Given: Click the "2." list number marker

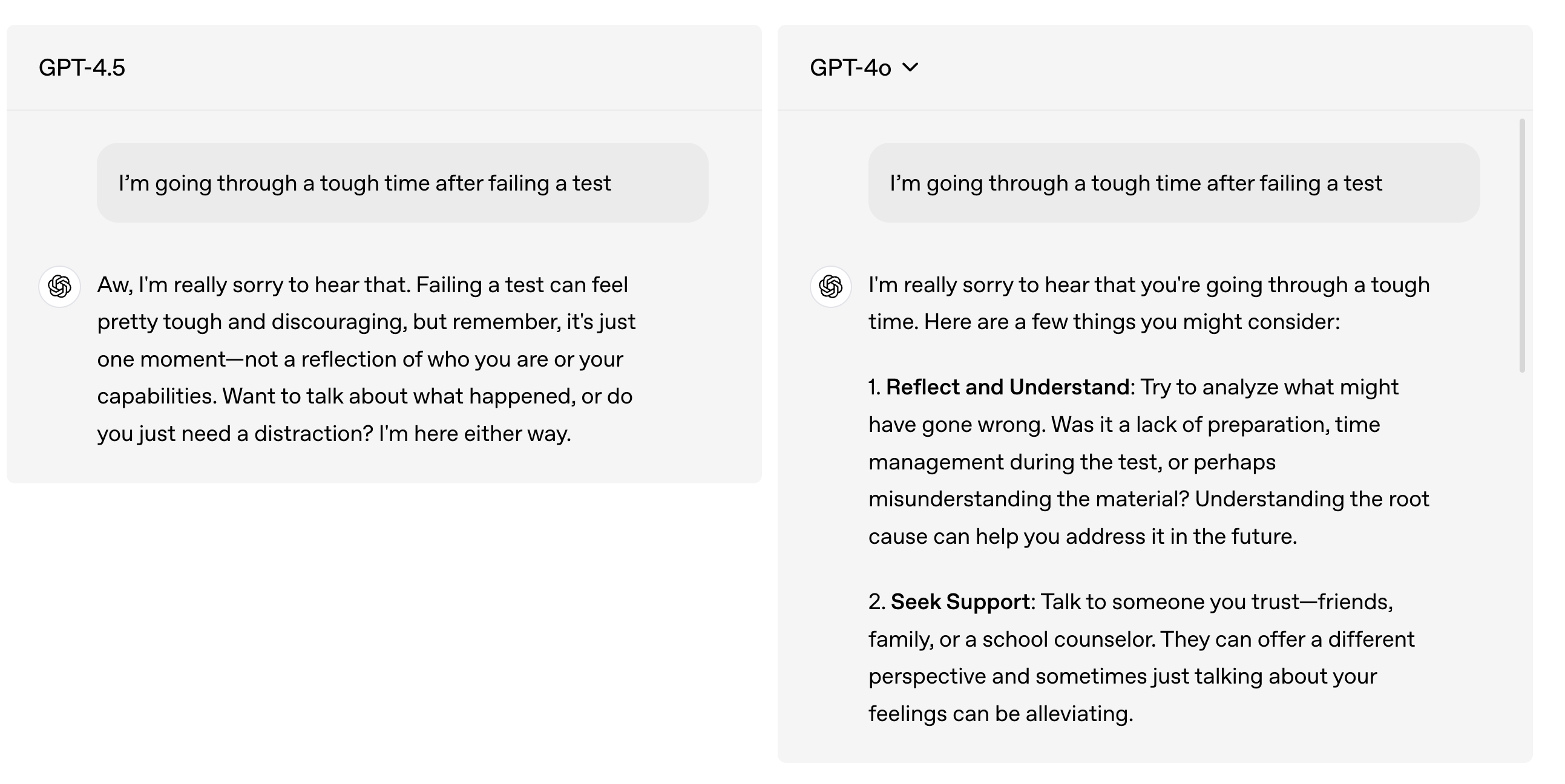Looking at the screenshot, I should click(x=876, y=601).
